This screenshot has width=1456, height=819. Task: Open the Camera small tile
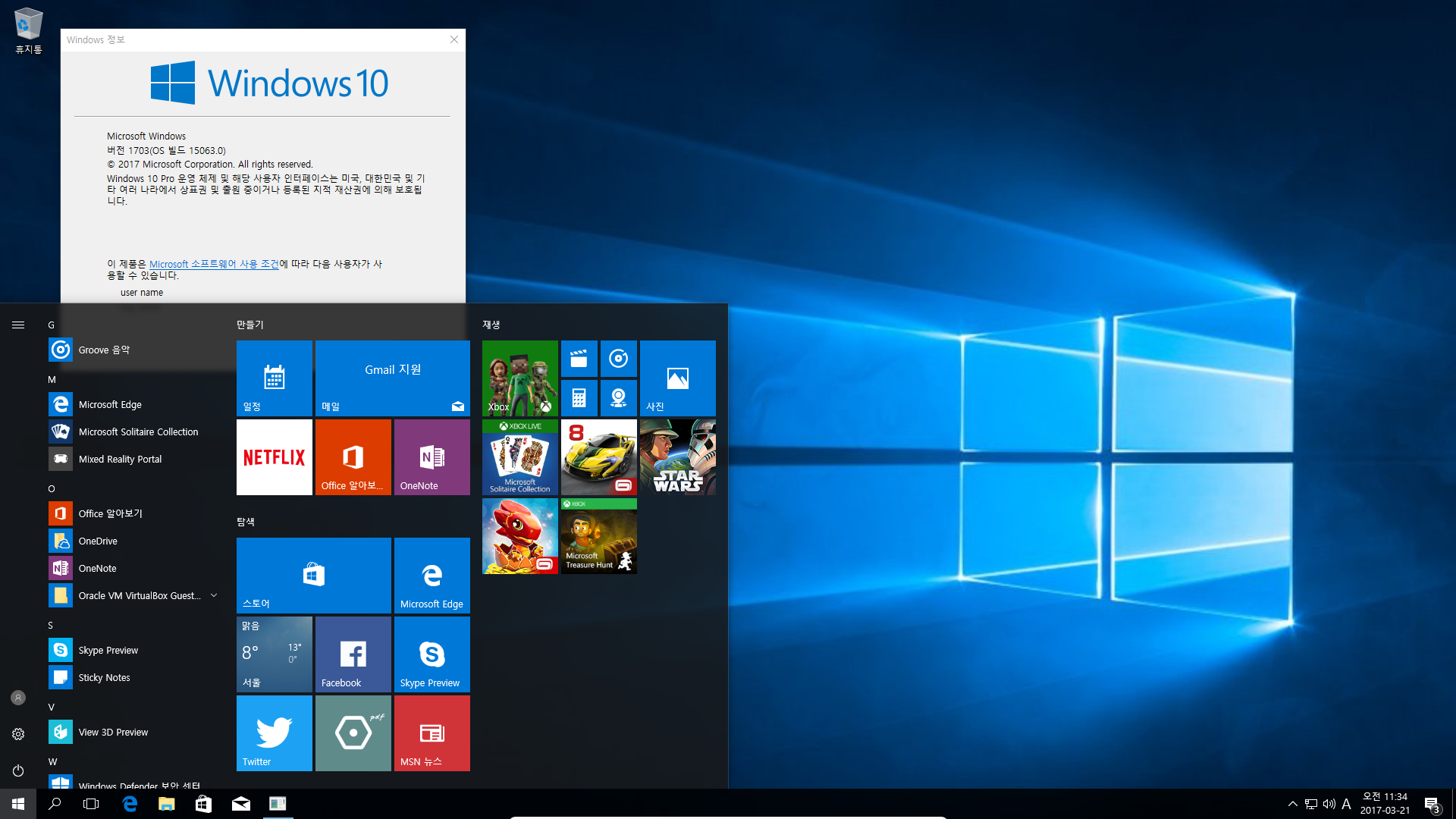coord(619,398)
